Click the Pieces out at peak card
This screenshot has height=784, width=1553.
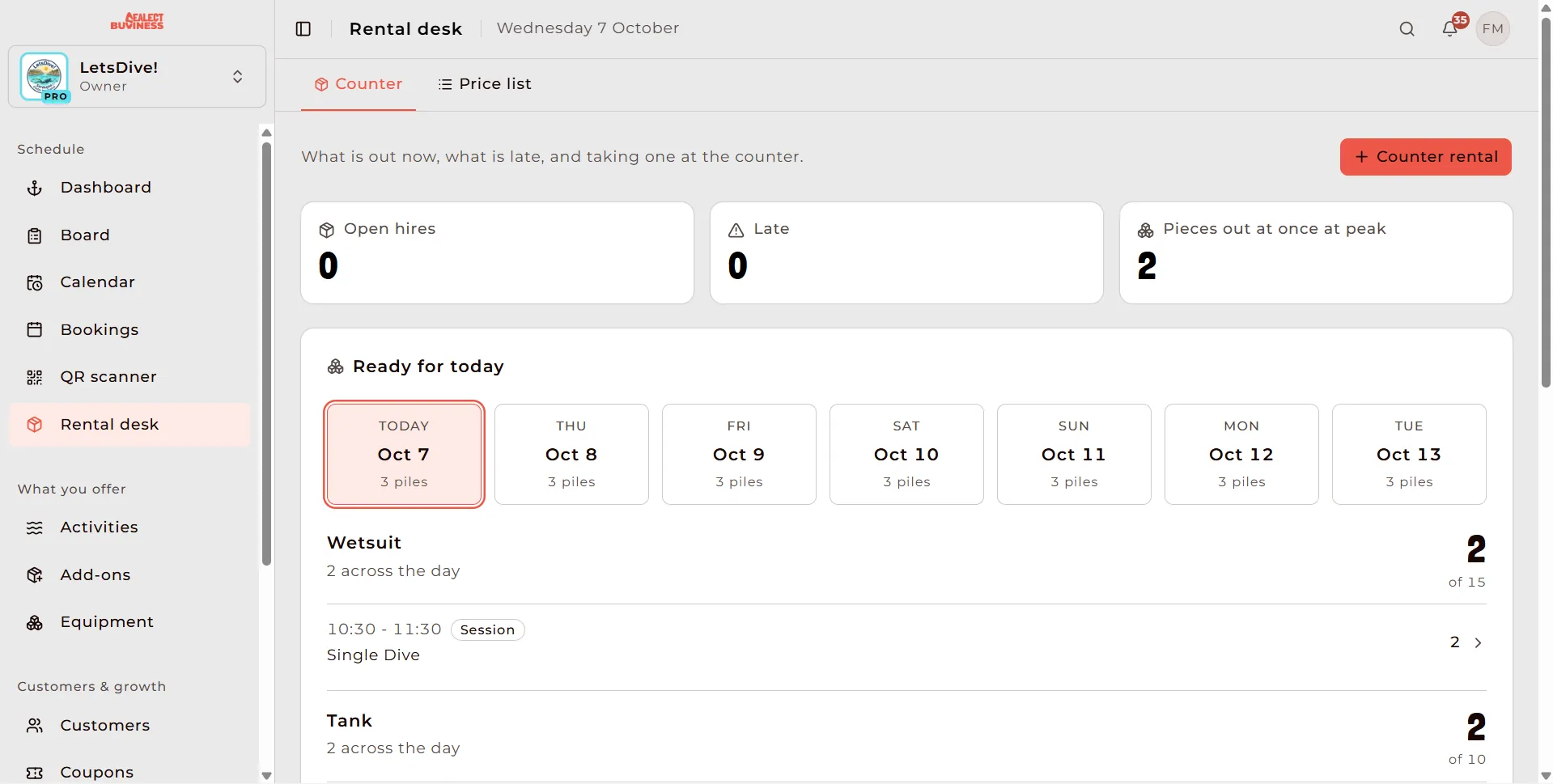click(x=1316, y=253)
